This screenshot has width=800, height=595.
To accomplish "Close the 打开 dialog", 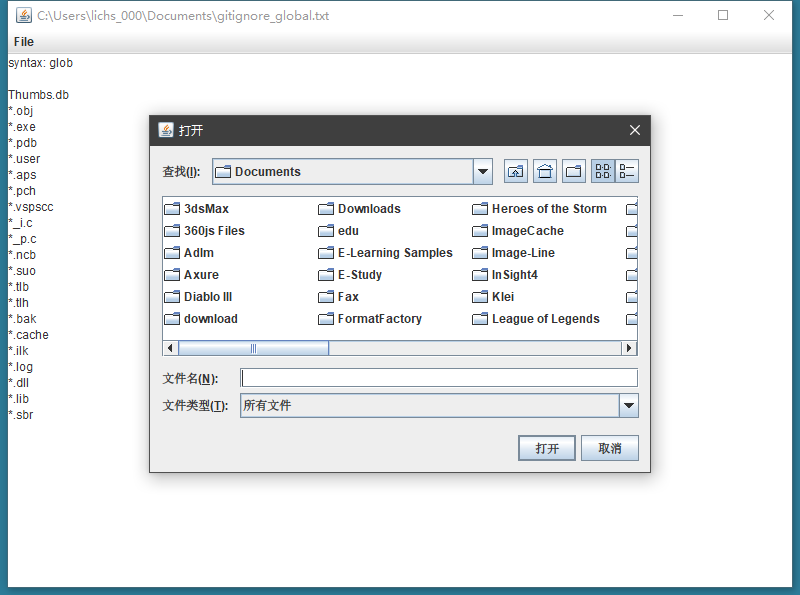I will point(635,130).
